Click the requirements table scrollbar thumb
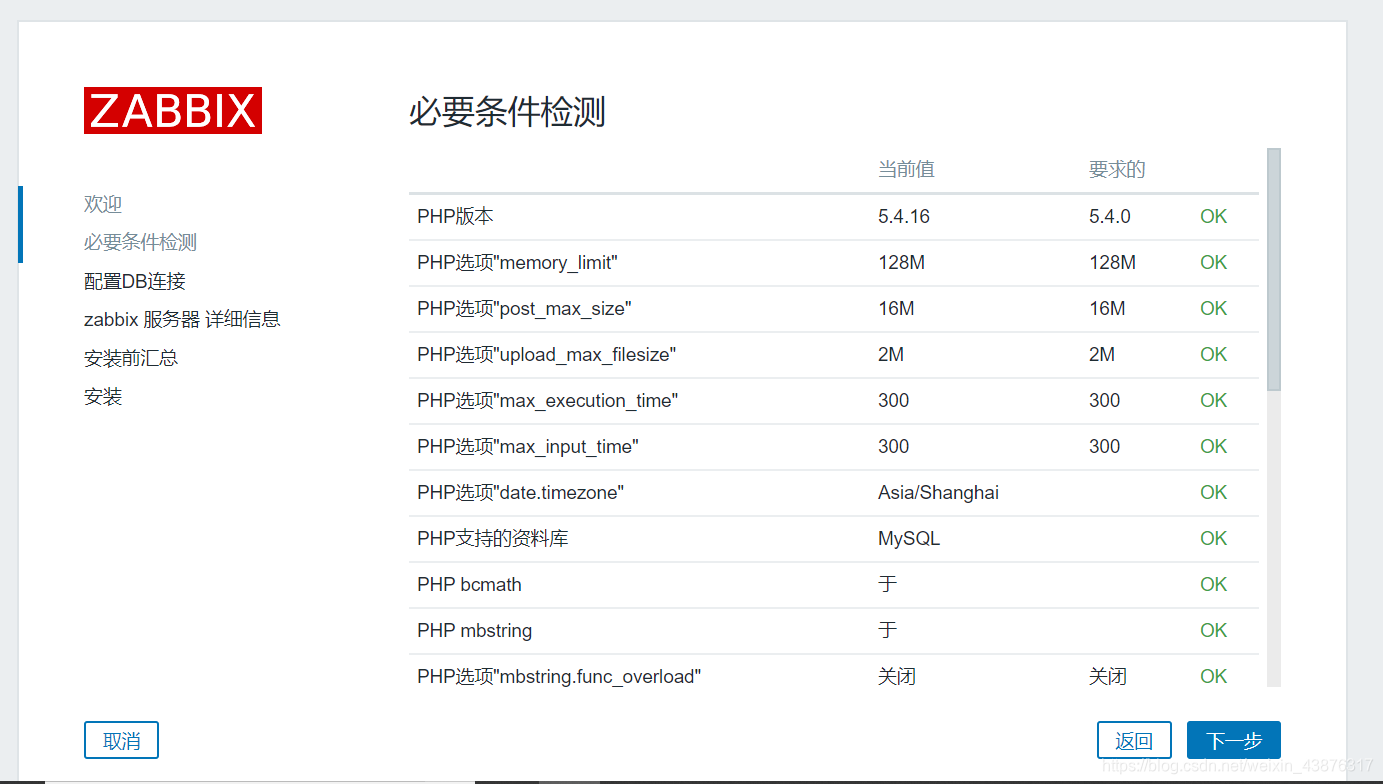Image resolution: width=1383 pixels, height=784 pixels. tap(1273, 269)
